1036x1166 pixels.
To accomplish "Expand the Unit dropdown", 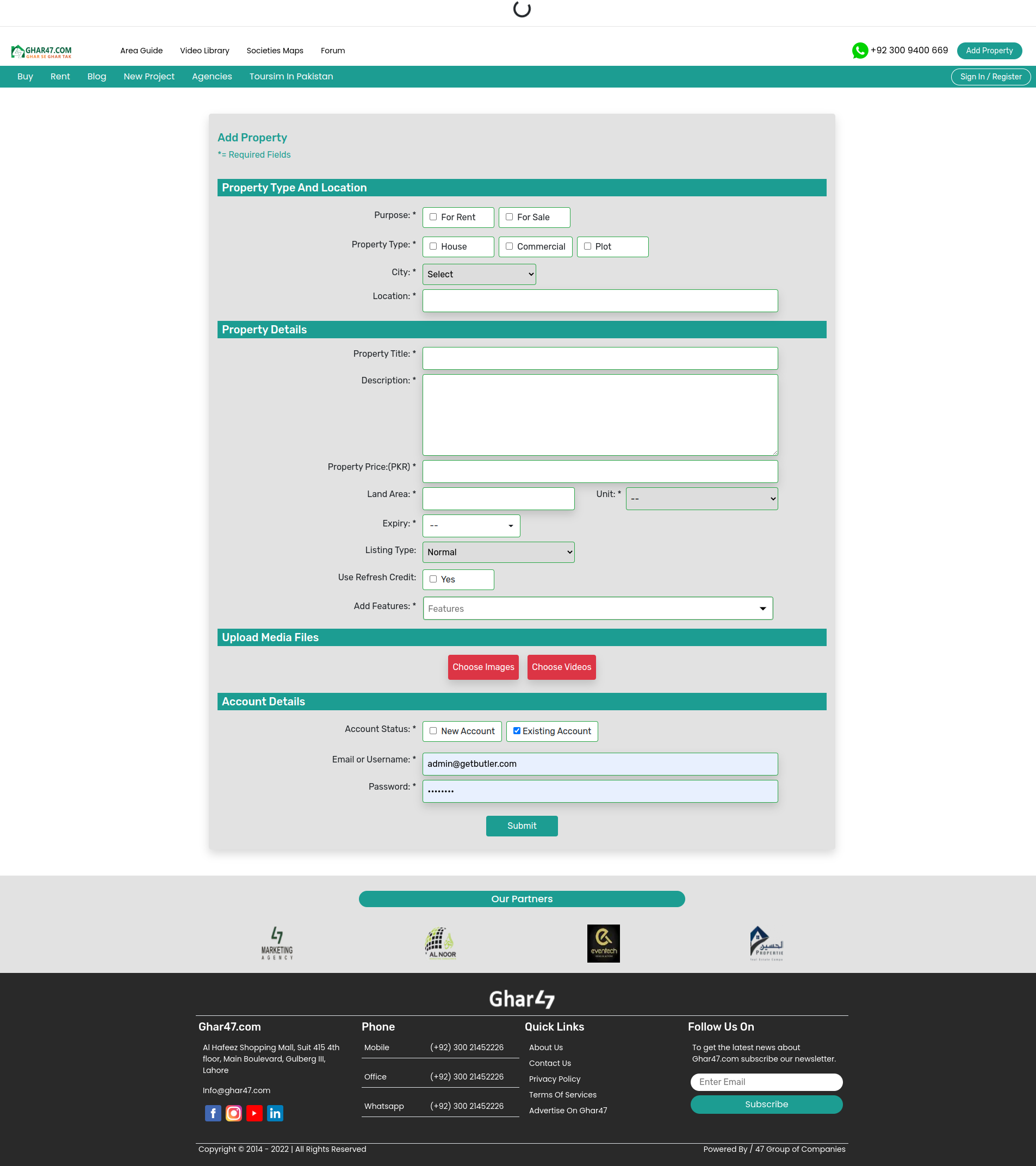I will (x=701, y=499).
